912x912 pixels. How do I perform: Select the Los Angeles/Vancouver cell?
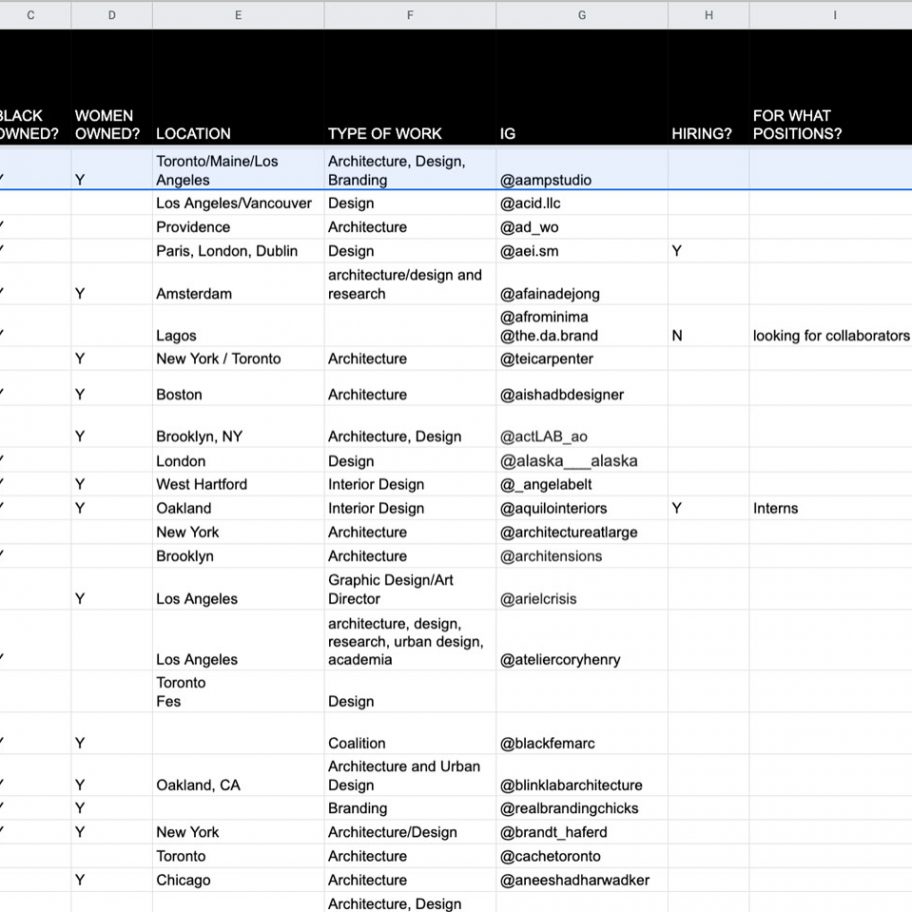point(238,203)
